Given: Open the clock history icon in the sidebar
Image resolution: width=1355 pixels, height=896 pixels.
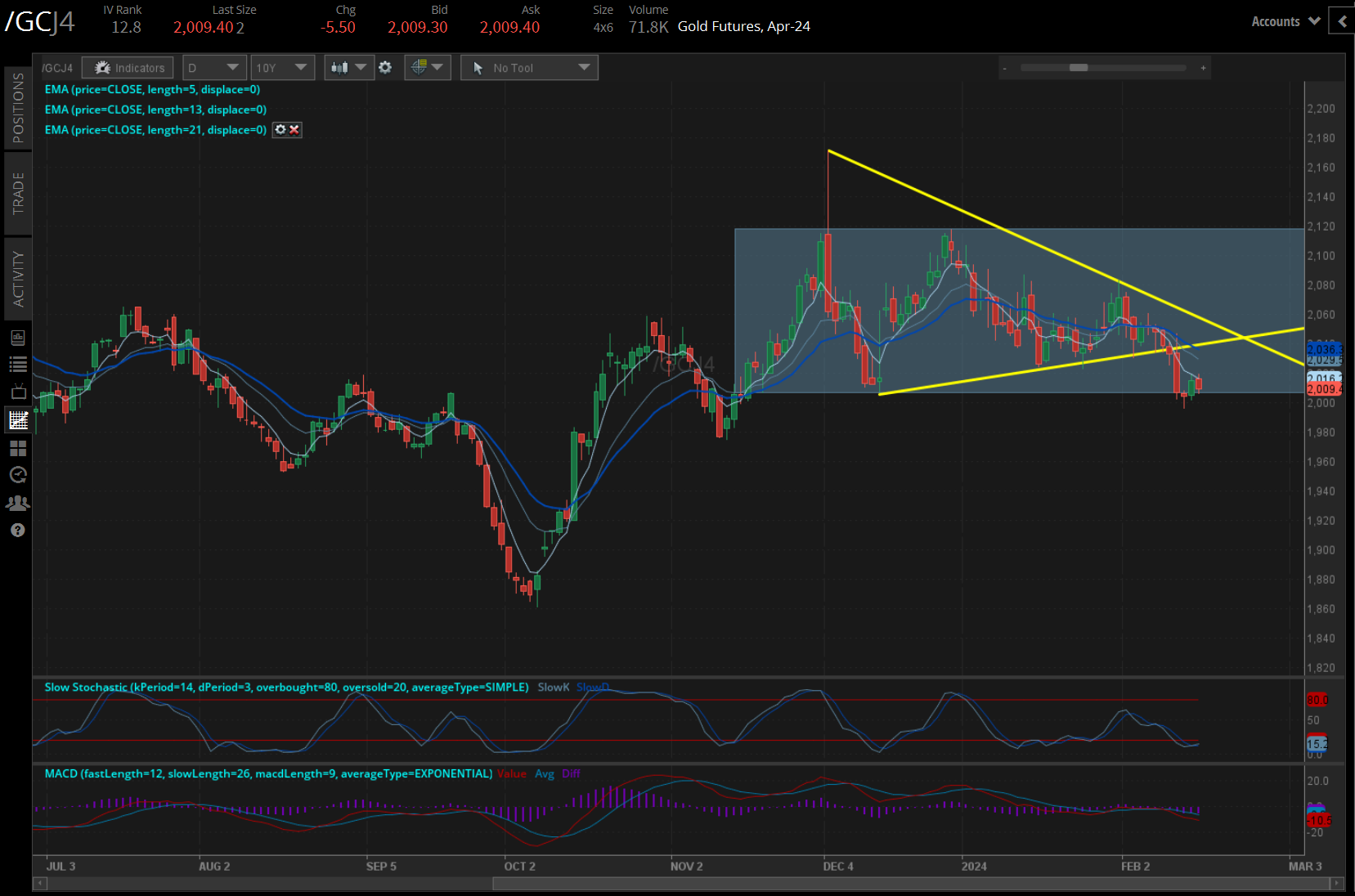Looking at the screenshot, I should [18, 475].
